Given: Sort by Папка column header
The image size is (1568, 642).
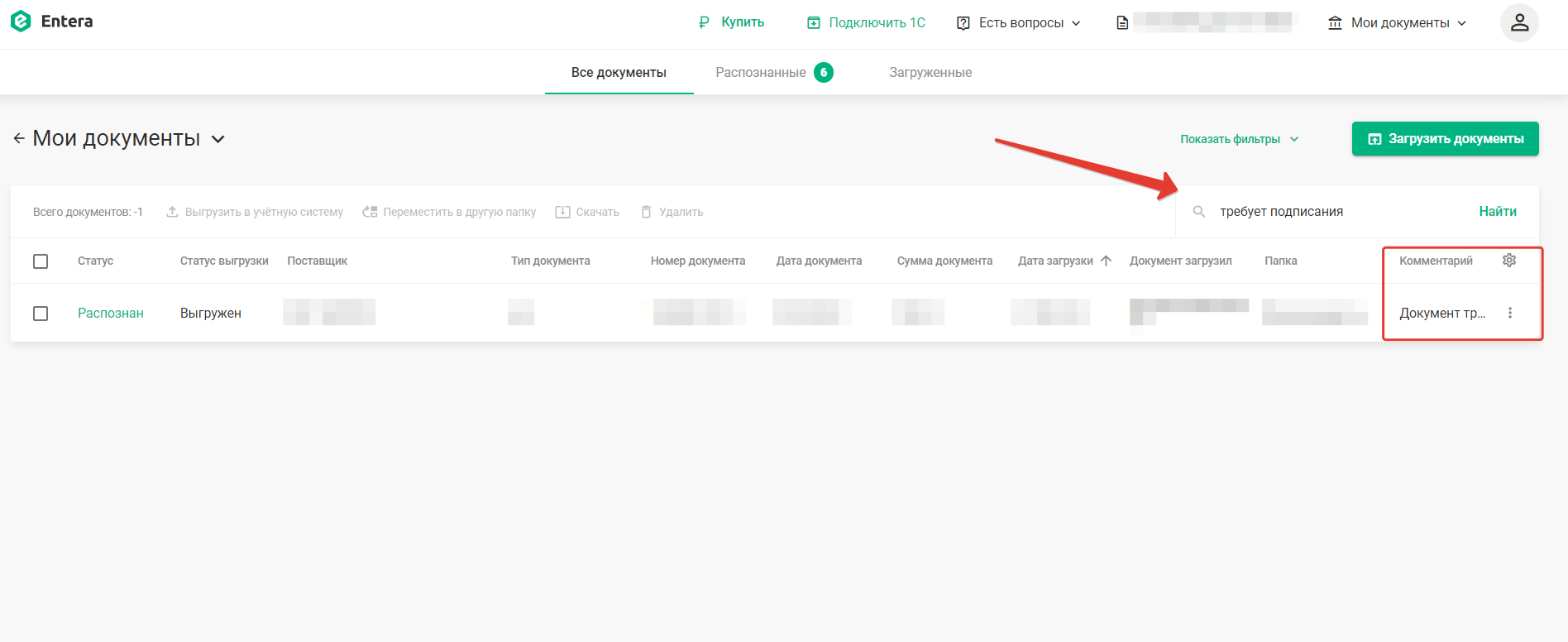Looking at the screenshot, I should (1280, 261).
